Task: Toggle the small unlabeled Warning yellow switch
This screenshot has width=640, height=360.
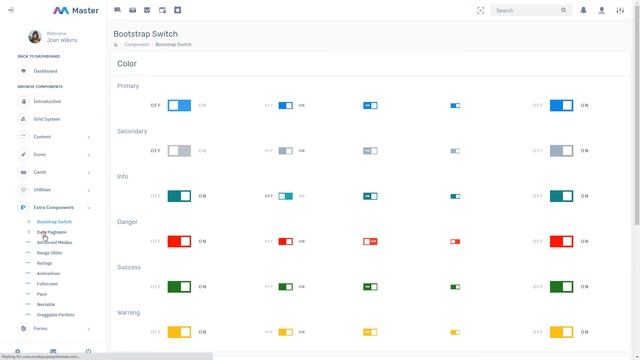Action: (370, 332)
